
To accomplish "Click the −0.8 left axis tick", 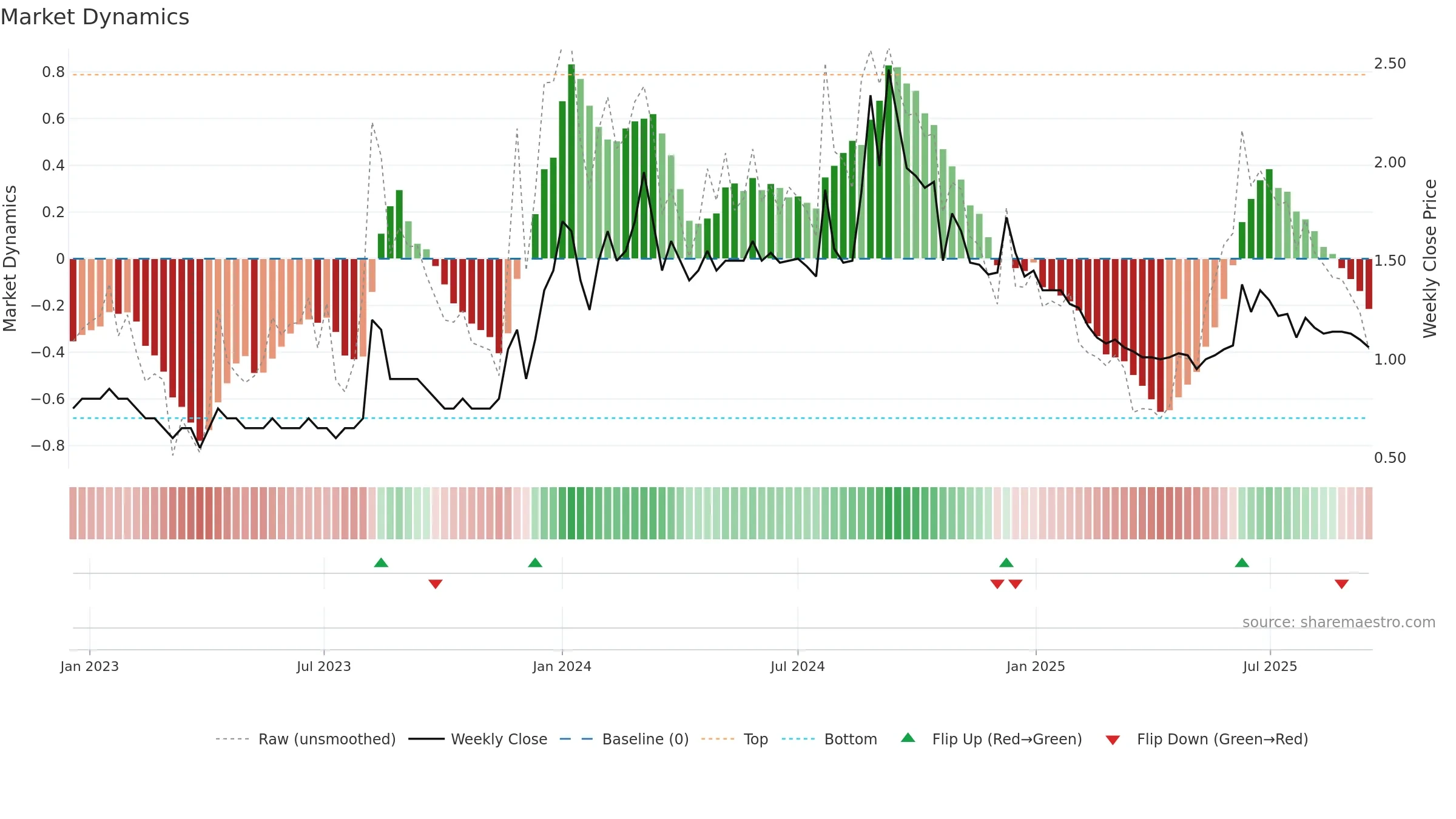I will pos(48,446).
